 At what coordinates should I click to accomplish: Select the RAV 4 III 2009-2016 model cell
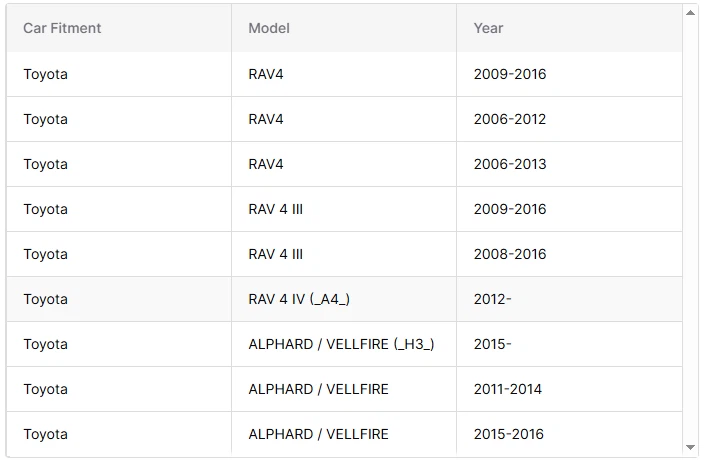pos(276,209)
